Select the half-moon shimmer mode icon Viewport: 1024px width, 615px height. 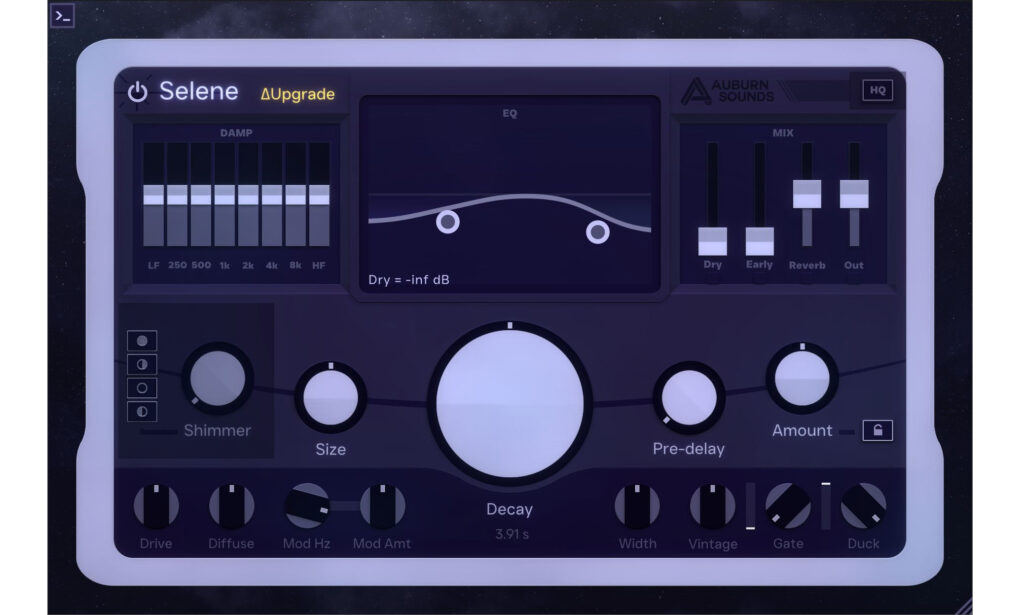pyautogui.click(x=142, y=365)
